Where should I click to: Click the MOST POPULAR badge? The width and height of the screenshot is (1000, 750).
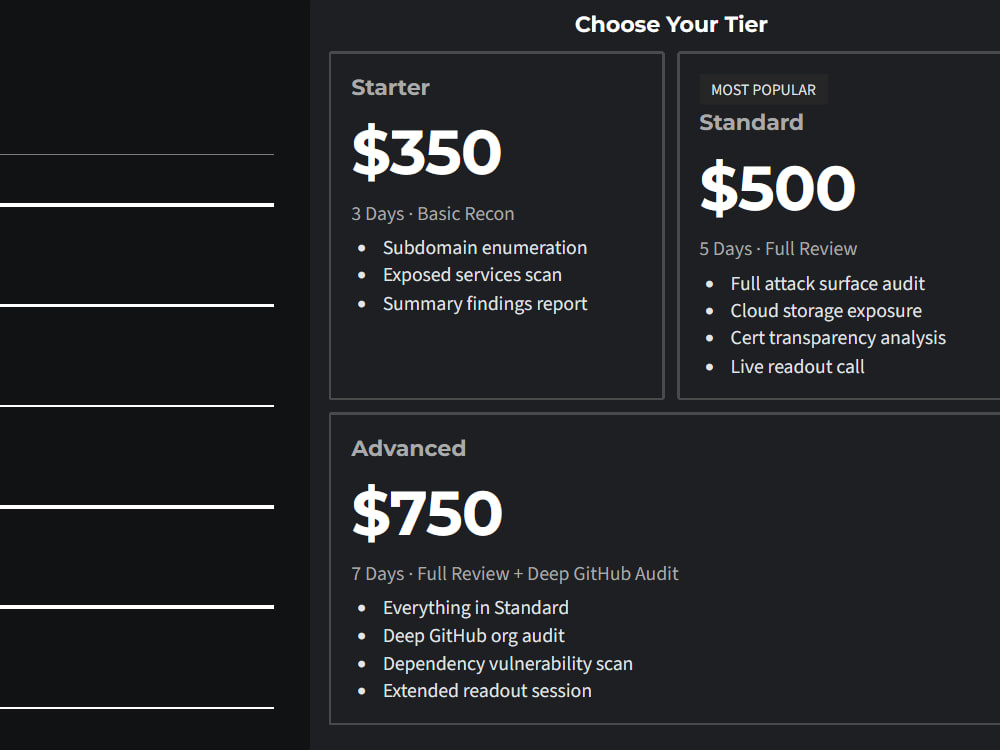(763, 90)
